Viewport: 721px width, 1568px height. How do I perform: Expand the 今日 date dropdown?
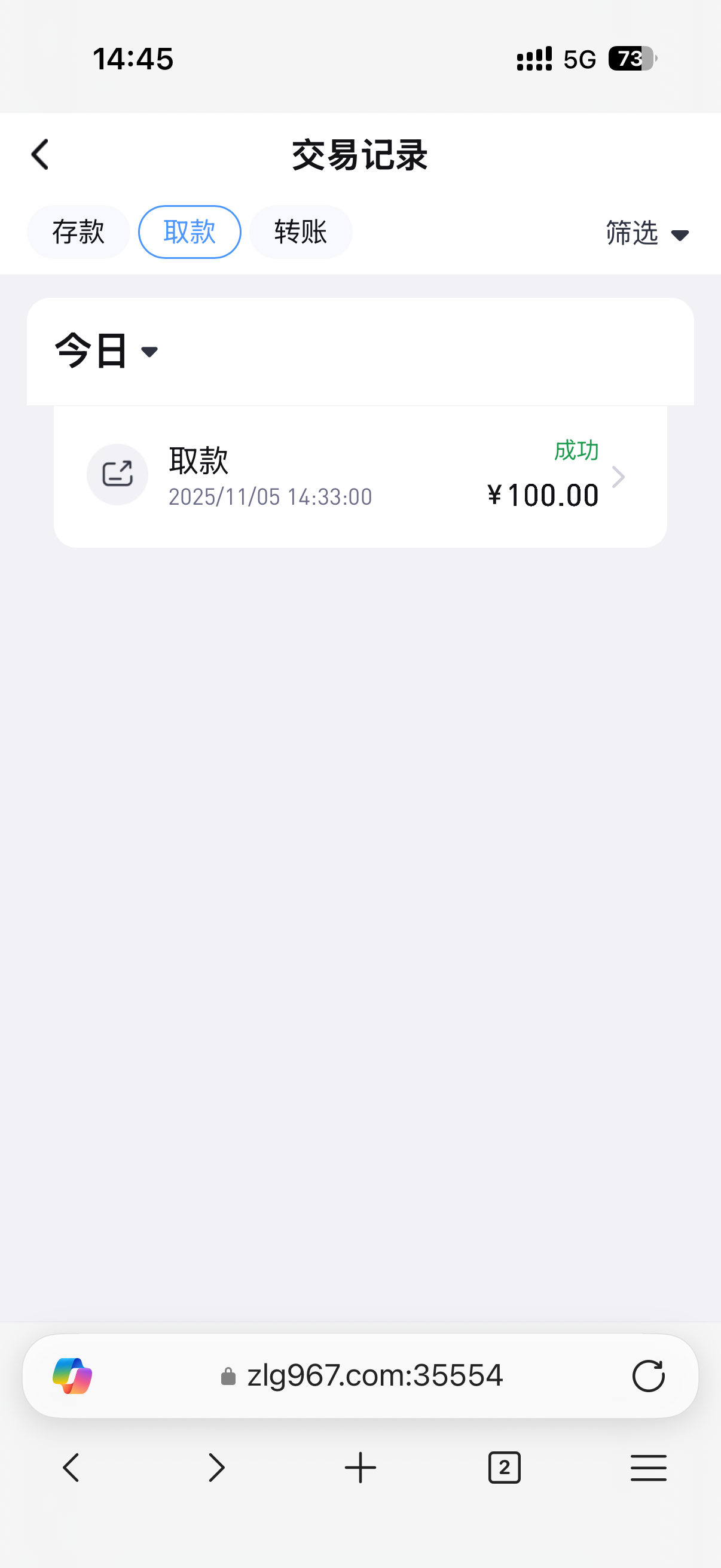tap(107, 350)
